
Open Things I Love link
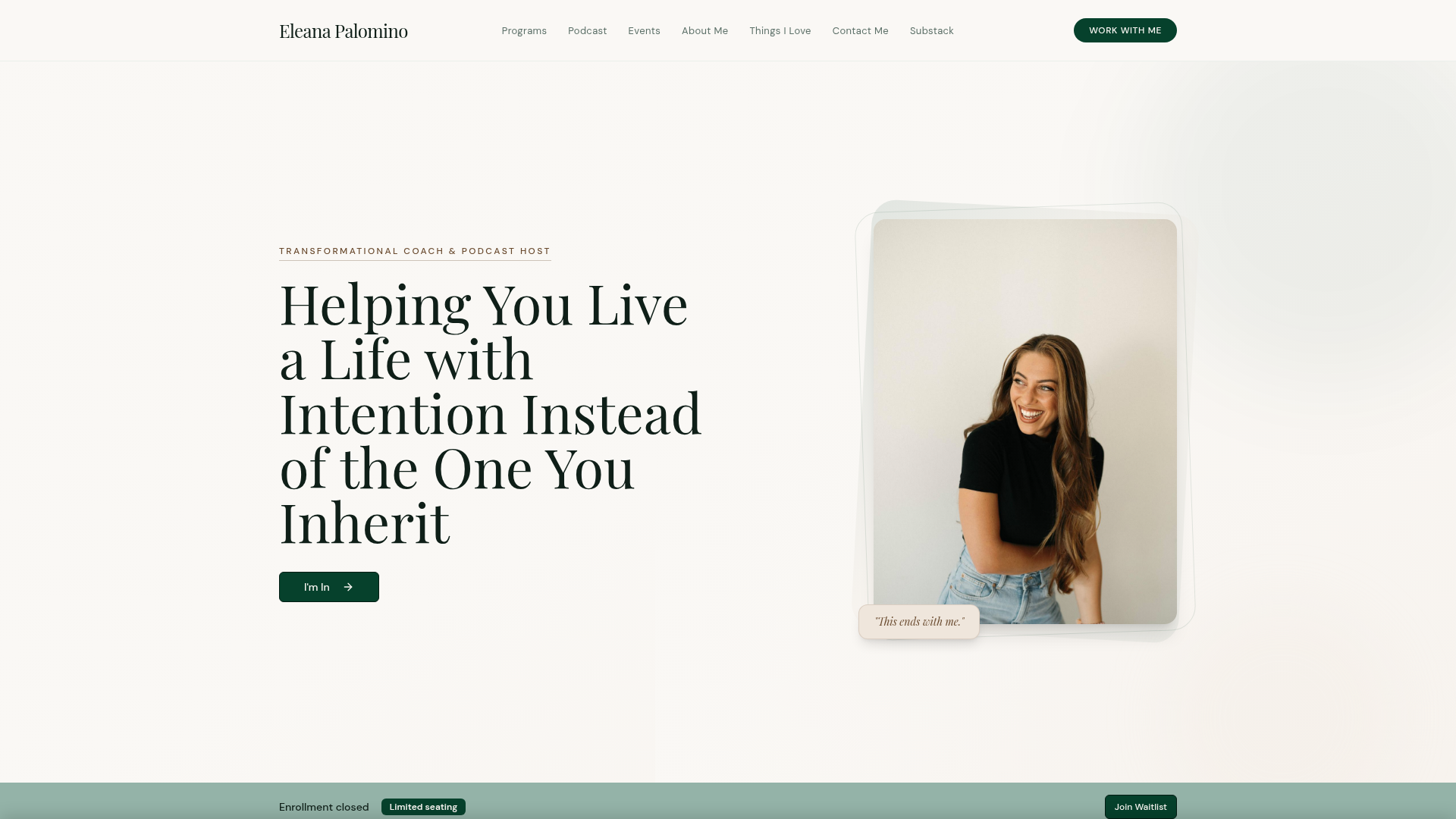click(780, 30)
